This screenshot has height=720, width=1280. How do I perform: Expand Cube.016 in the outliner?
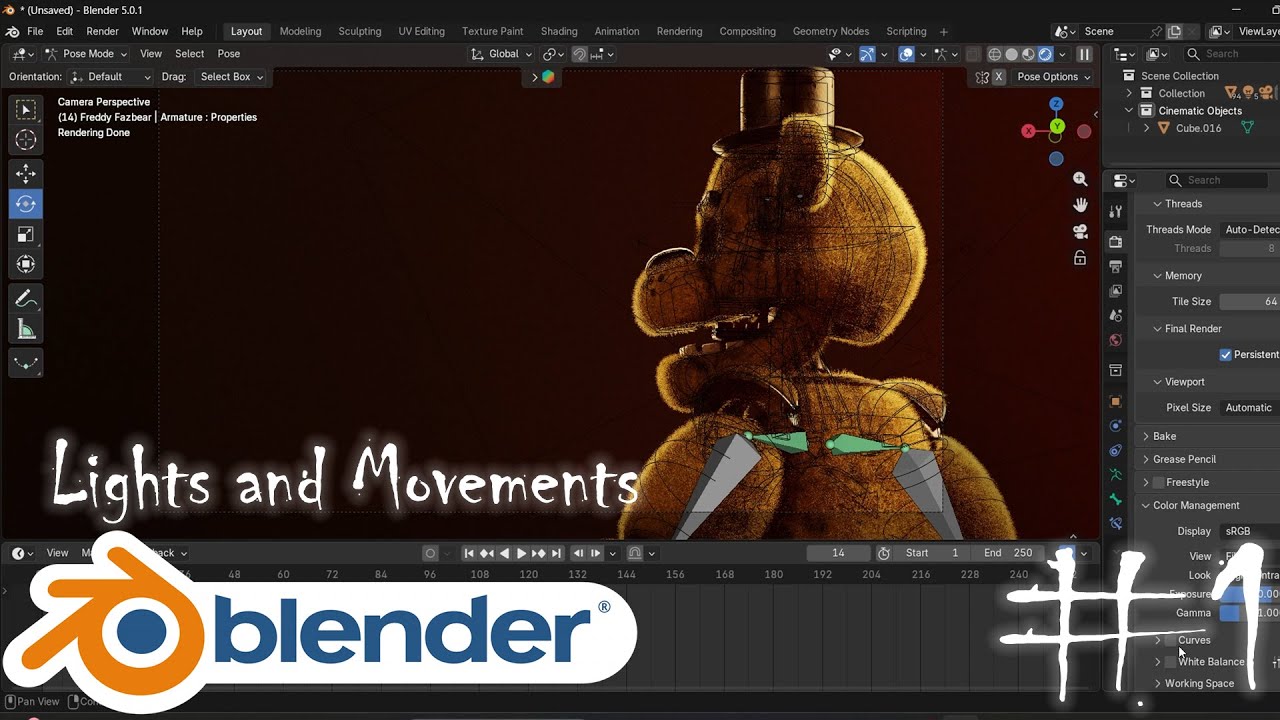tap(1146, 128)
